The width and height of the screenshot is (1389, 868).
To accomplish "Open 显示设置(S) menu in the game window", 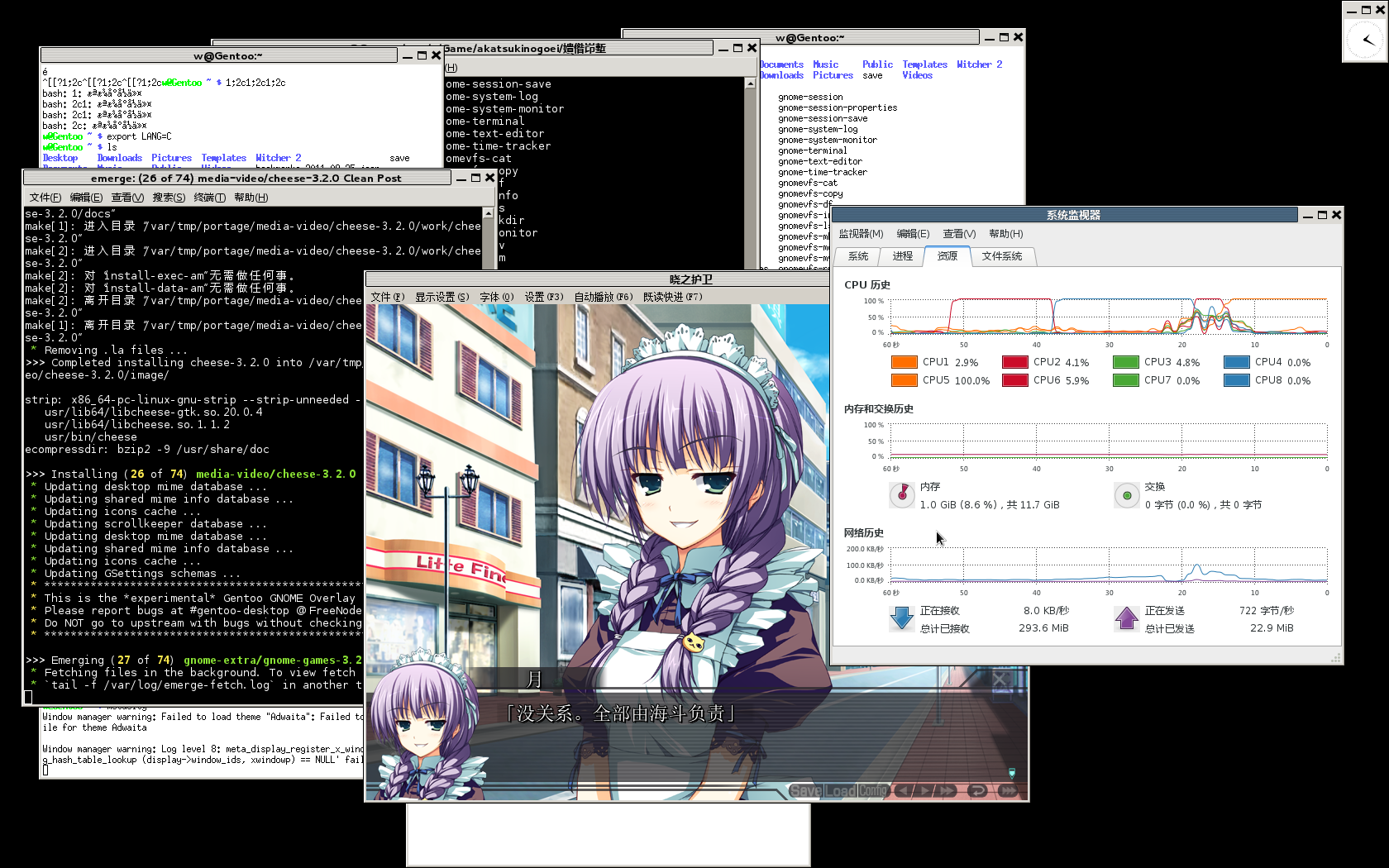I will coord(442,297).
